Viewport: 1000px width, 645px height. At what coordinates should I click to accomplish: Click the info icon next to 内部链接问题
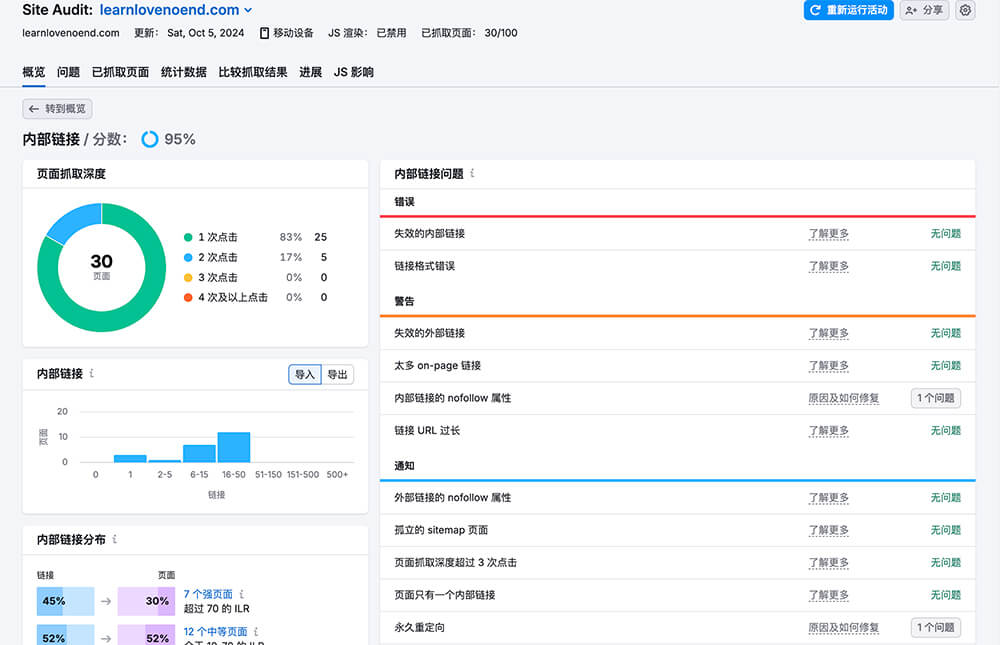472,174
